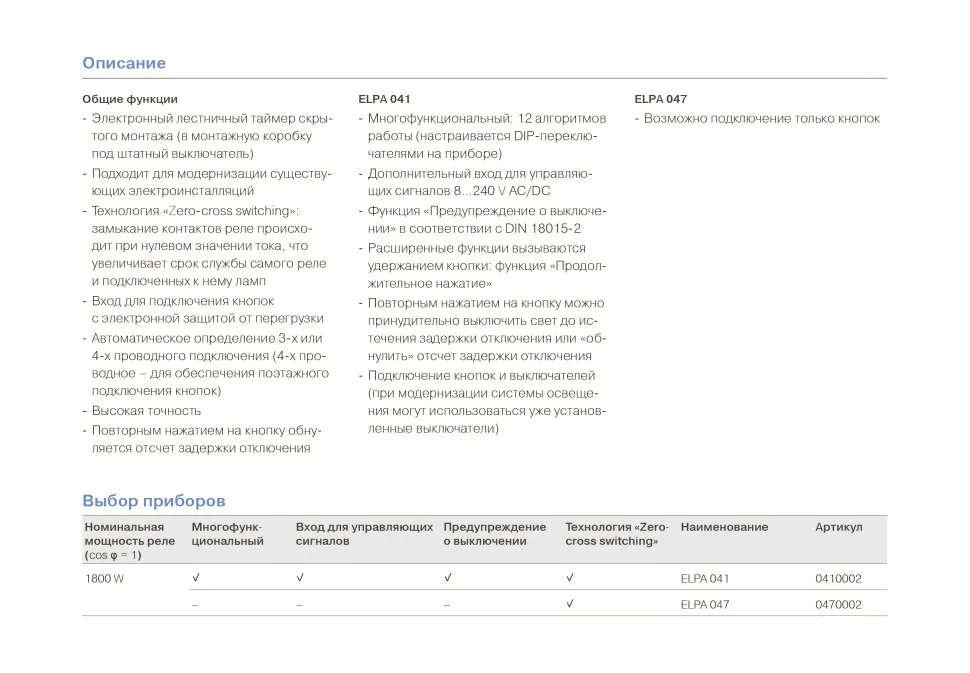Viewport: 970px width, 673px height.
Task: Open article number 0410002
Action: 838,579
